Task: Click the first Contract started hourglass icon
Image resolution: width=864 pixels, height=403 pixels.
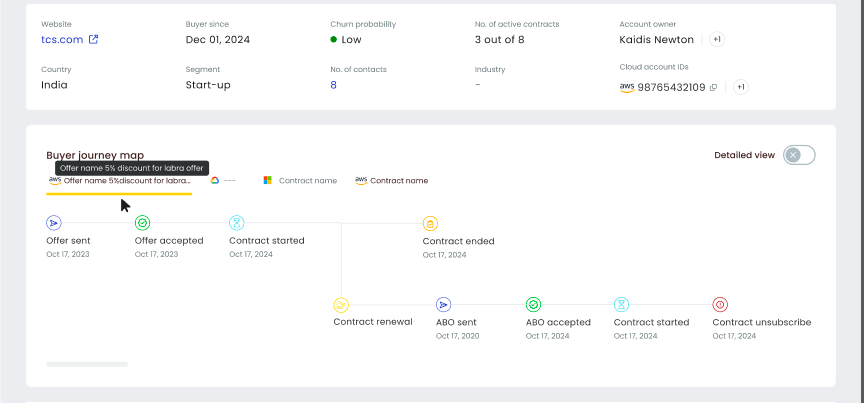Action: coord(237,223)
